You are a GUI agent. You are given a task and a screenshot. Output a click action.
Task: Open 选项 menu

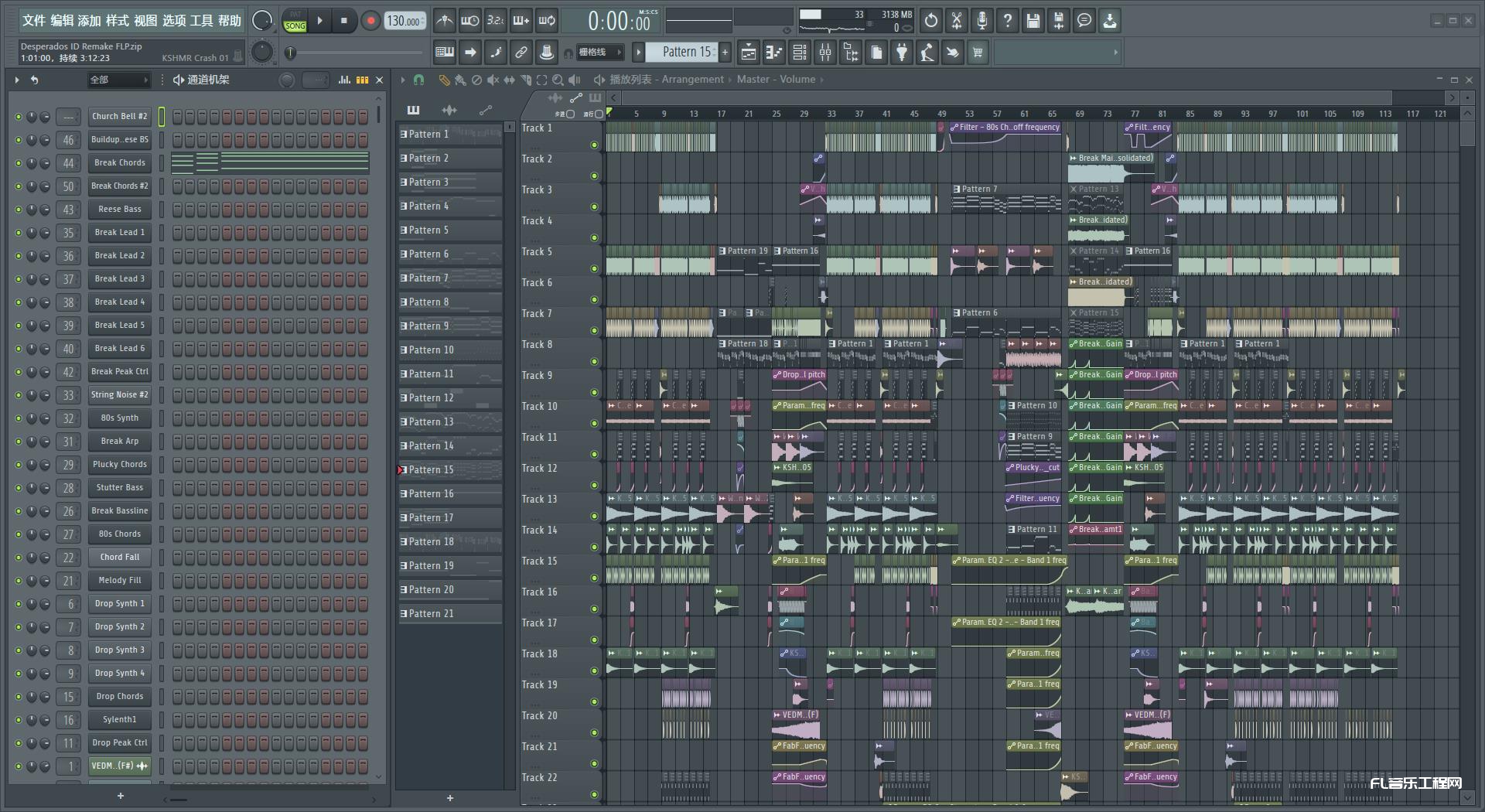tap(174, 21)
